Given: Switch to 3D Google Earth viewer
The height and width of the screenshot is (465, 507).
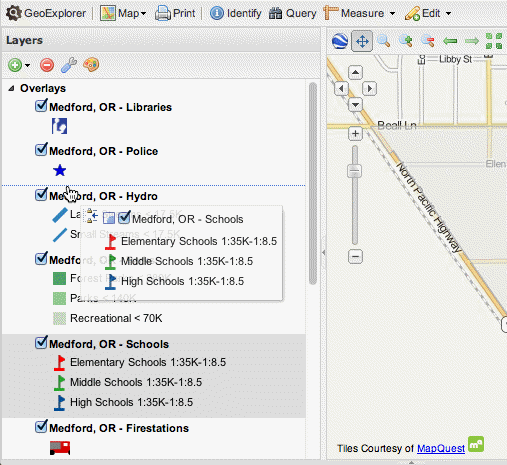Looking at the screenshot, I should pos(340,41).
